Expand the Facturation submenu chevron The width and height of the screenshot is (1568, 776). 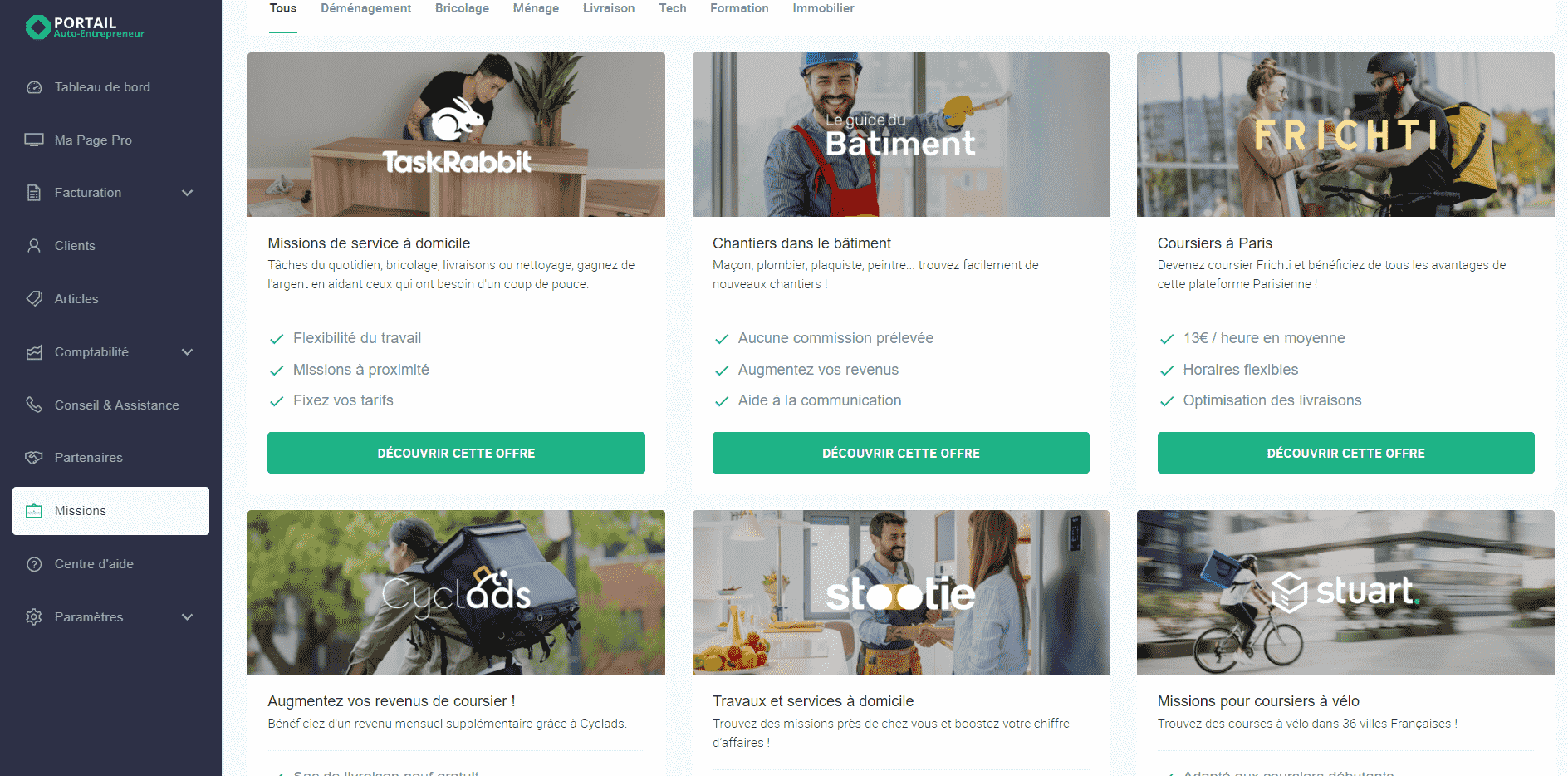(x=187, y=193)
